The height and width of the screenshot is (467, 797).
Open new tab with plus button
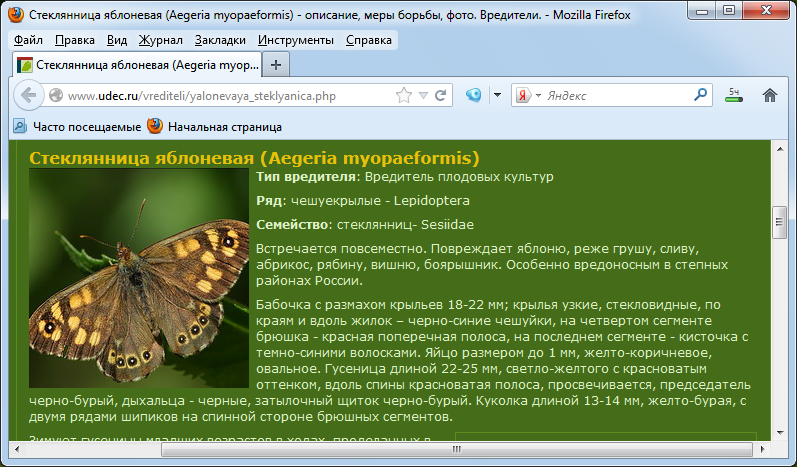click(x=276, y=64)
